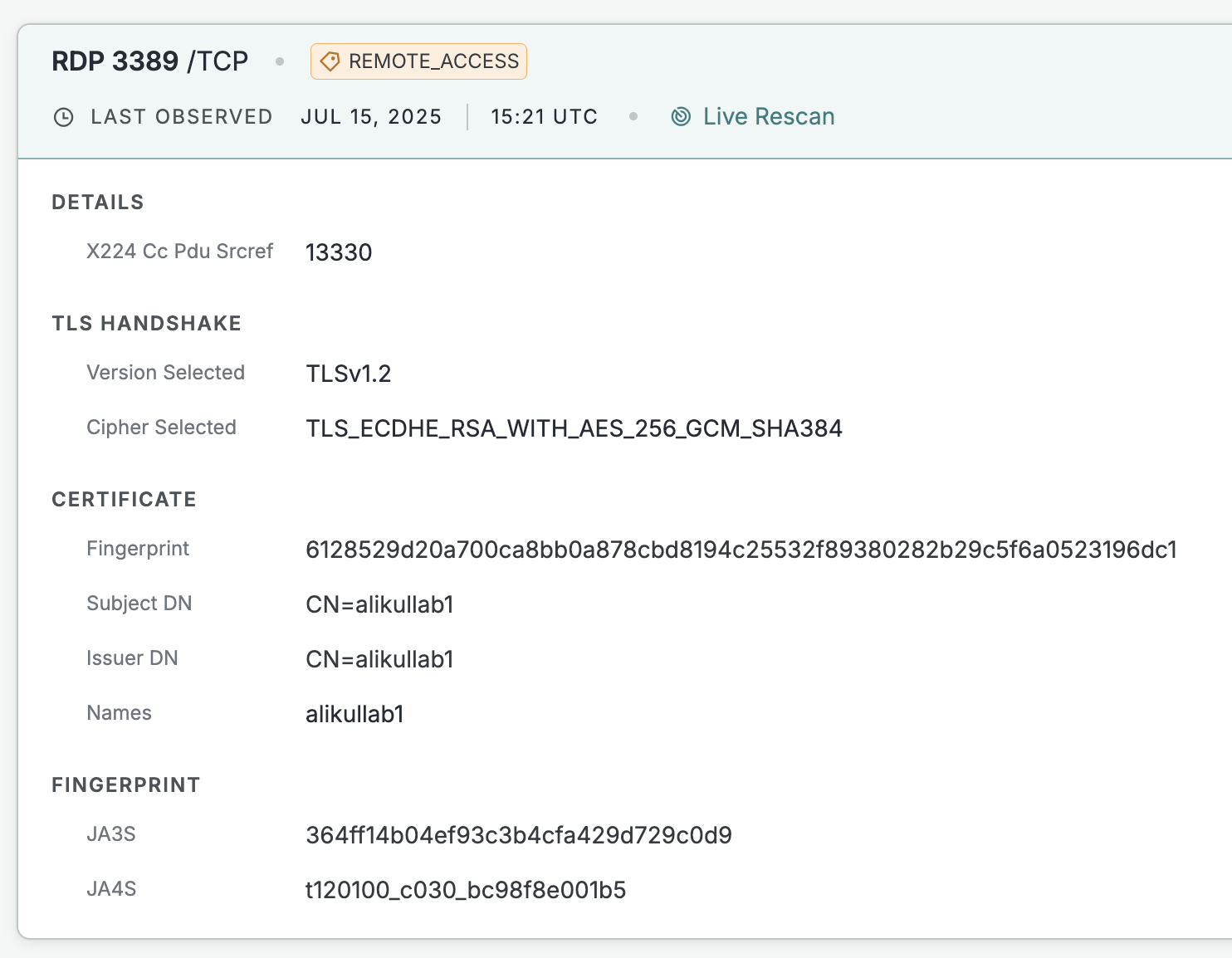This screenshot has width=1232, height=958.
Task: Click the clock icon beside Last Observed
Action: [x=64, y=117]
